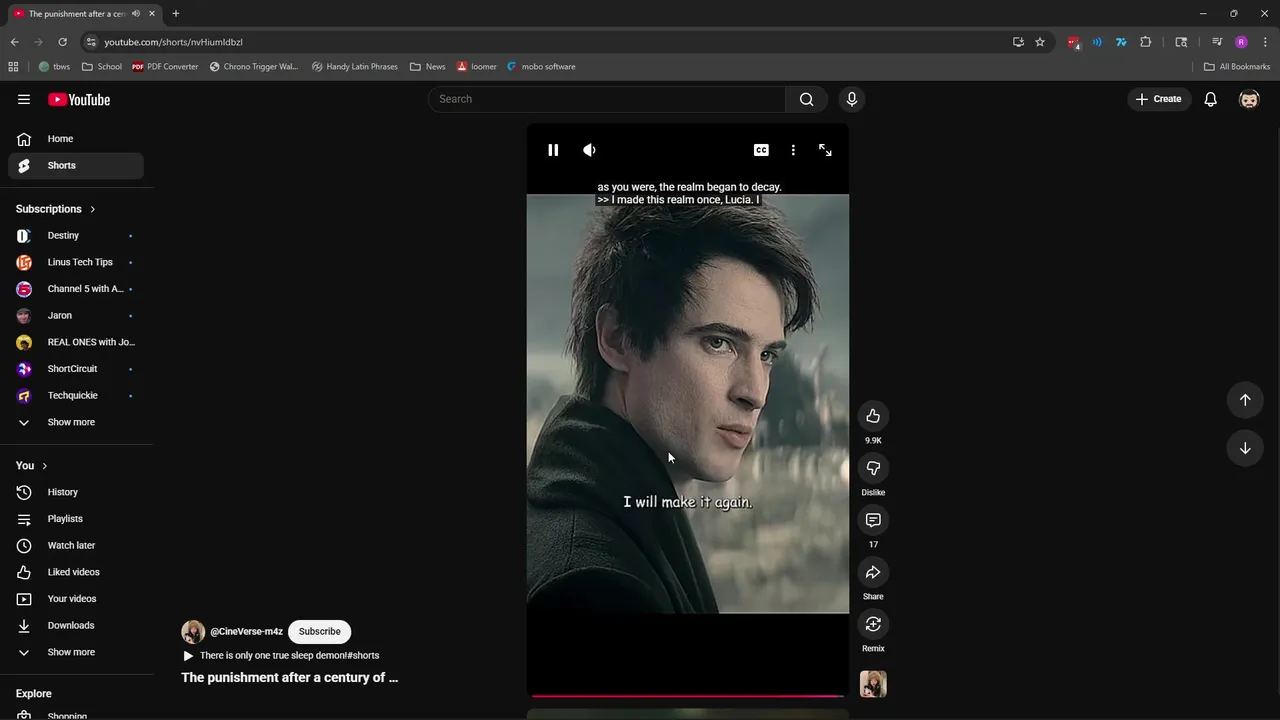Bookmark this page with the star icon

click(x=1040, y=42)
